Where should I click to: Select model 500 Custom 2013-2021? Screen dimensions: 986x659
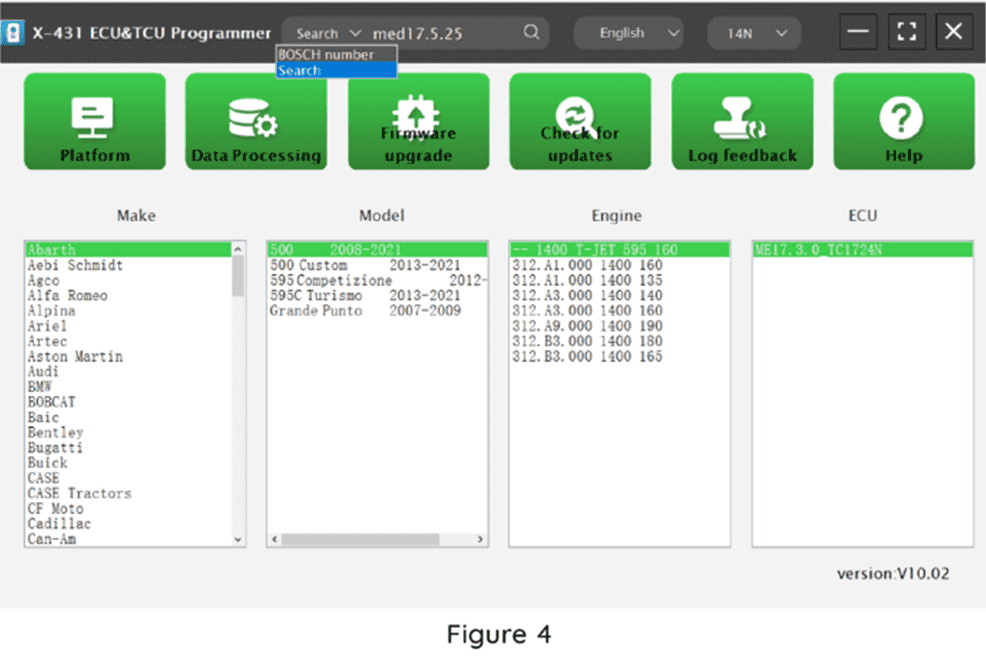(377, 265)
